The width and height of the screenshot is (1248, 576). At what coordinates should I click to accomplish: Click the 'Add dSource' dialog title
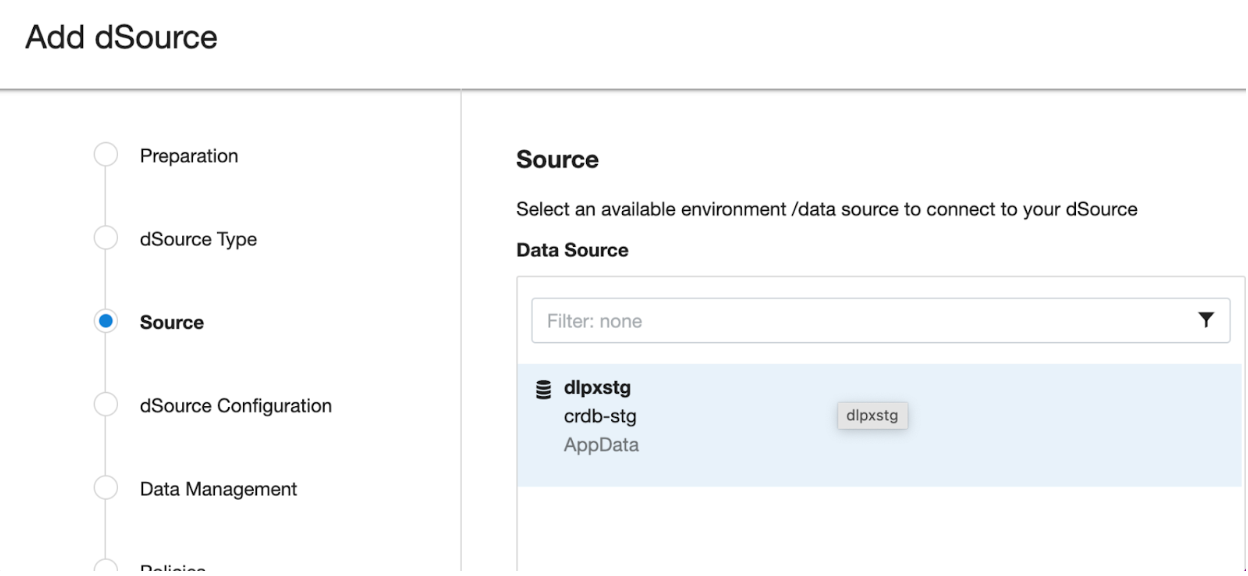121,38
